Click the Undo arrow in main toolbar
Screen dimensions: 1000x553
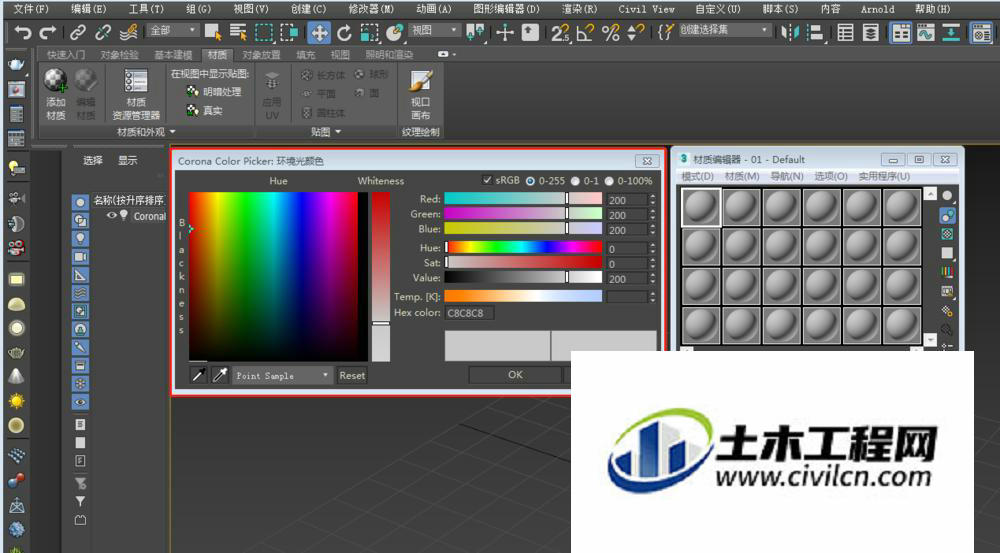pyautogui.click(x=22, y=32)
